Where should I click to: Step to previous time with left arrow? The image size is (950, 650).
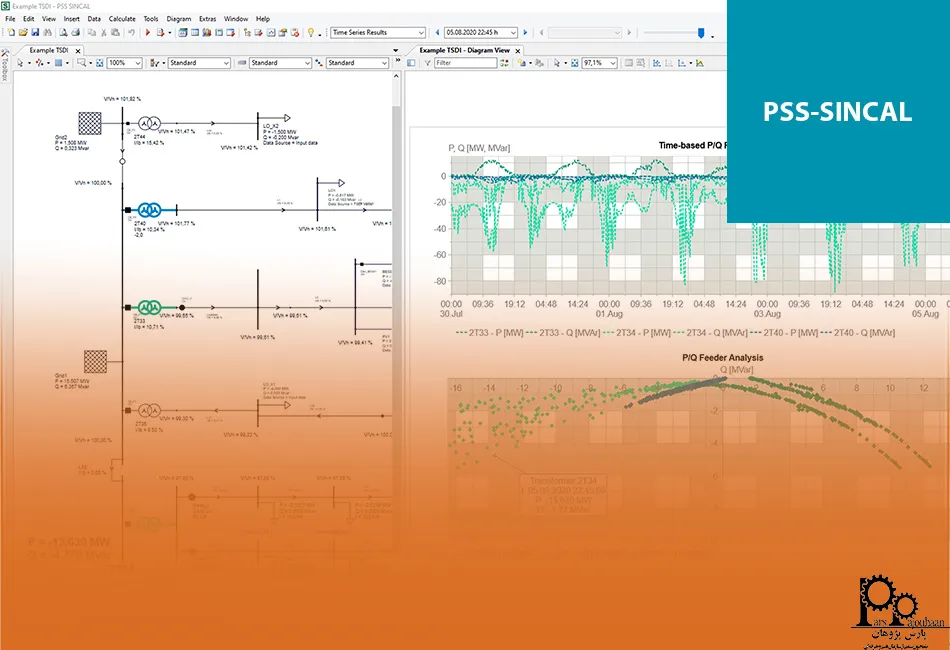(x=436, y=33)
